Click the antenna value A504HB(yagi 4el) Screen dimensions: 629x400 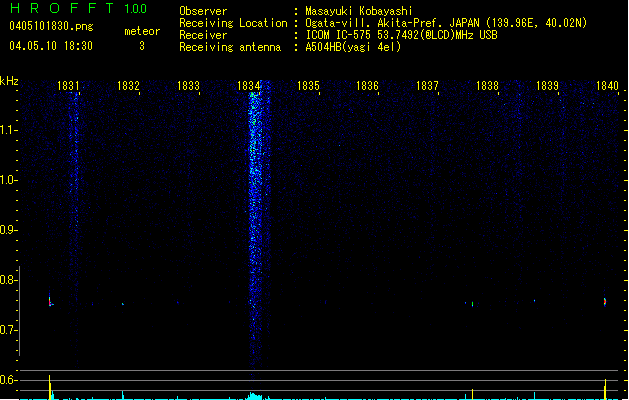click(353, 47)
